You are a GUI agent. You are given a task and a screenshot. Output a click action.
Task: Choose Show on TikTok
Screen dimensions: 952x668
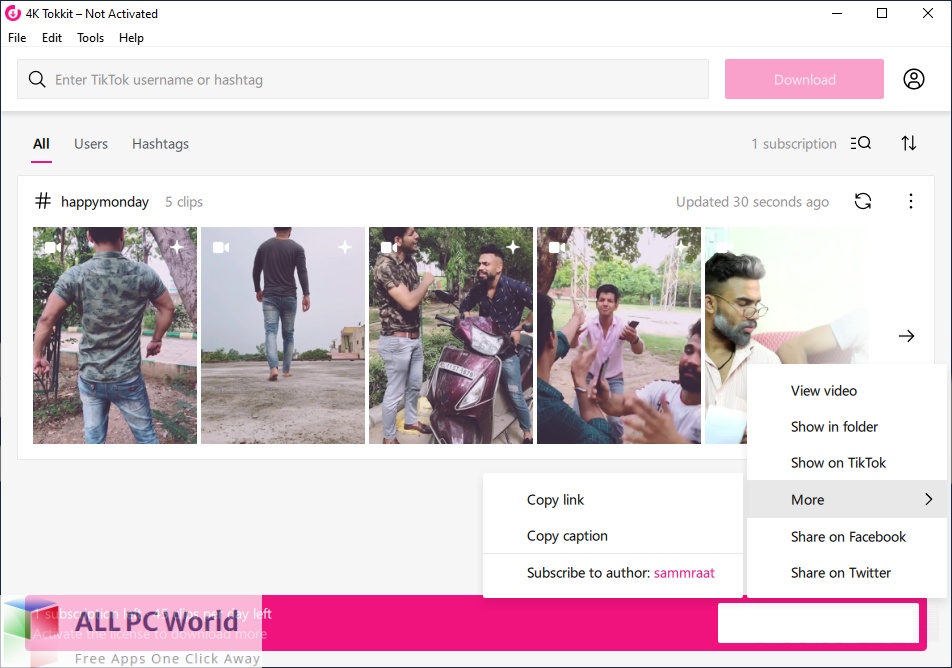click(x=846, y=463)
